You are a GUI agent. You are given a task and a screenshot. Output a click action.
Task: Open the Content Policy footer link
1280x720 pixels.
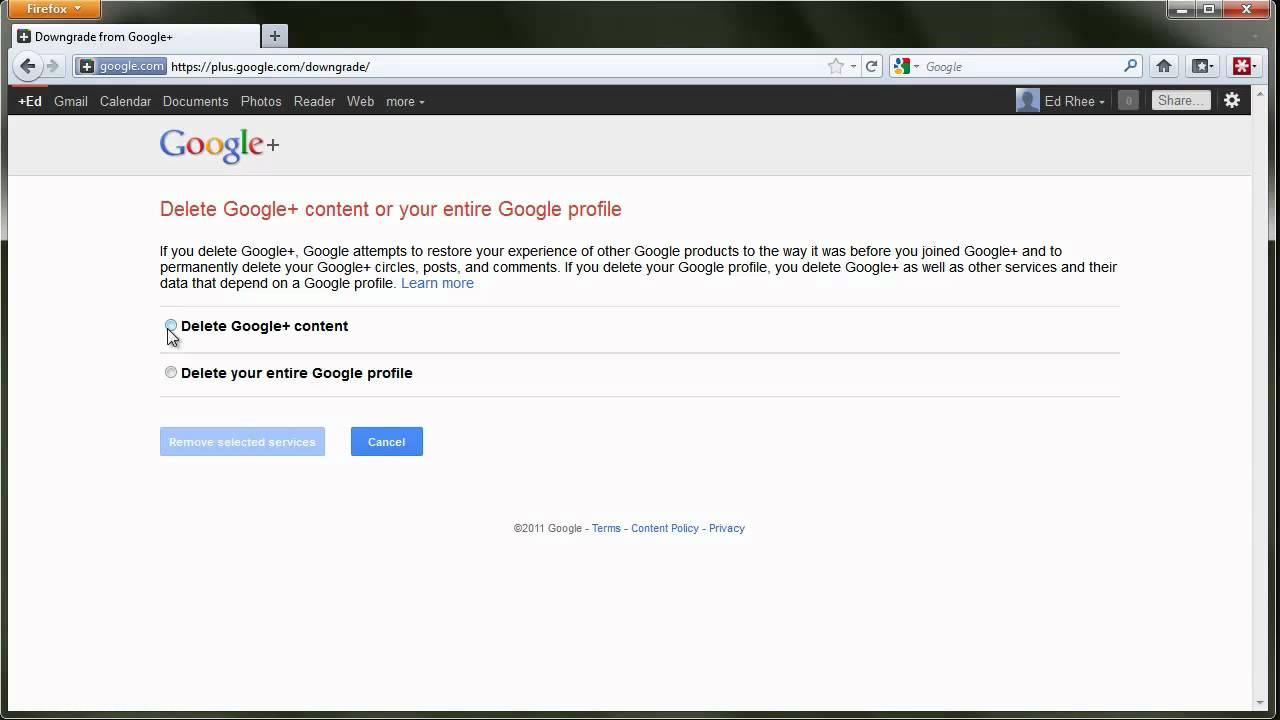tap(665, 528)
